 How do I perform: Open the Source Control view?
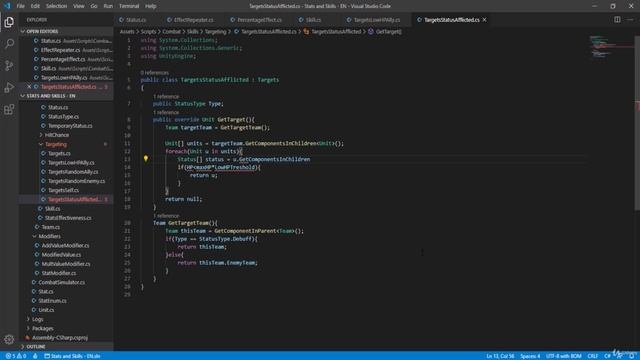click(x=9, y=65)
